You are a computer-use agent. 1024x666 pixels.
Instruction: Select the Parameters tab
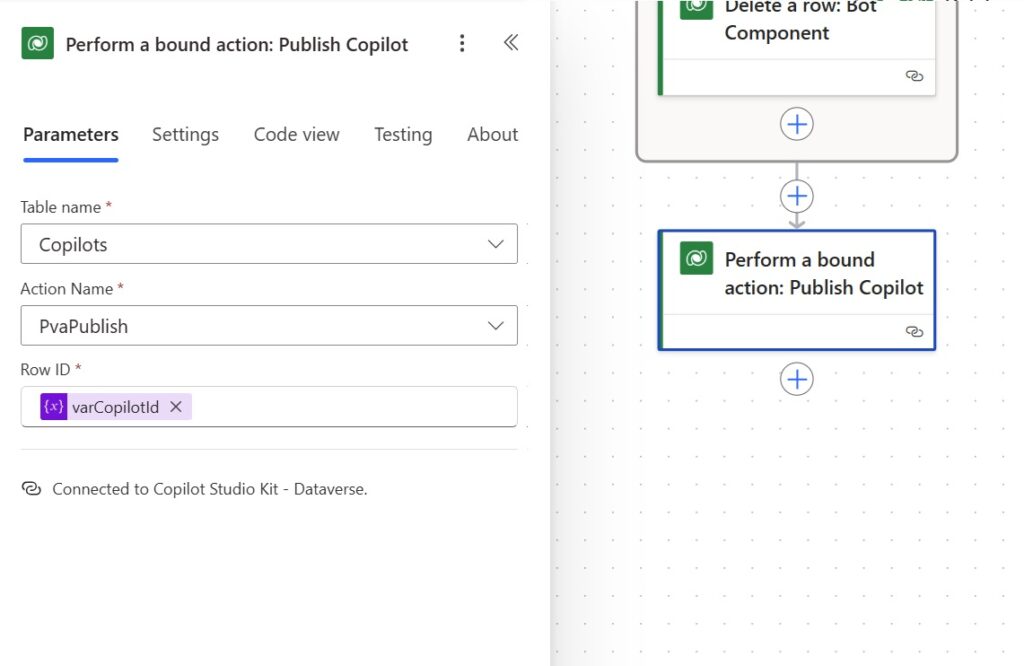[x=71, y=135]
